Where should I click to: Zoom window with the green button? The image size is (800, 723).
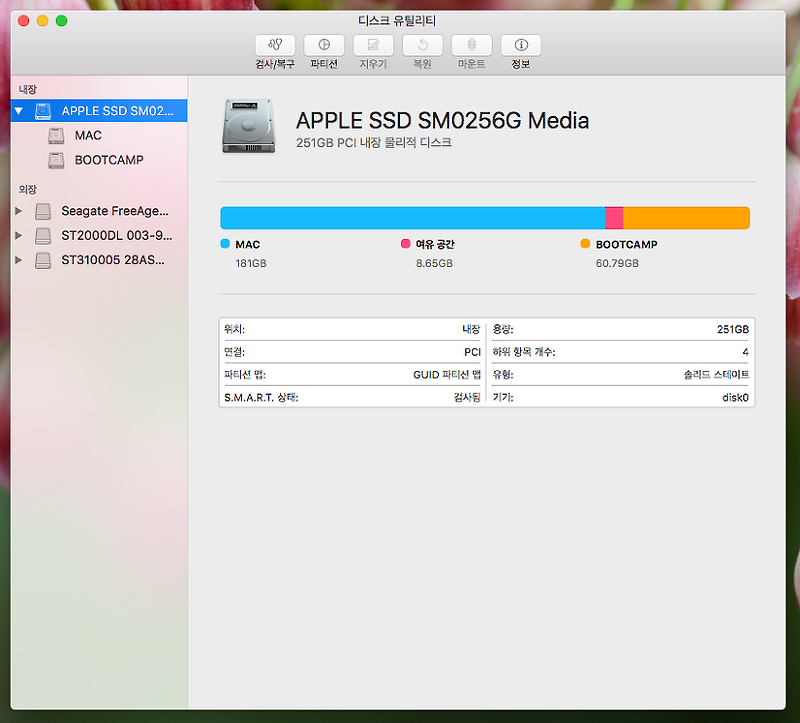tap(61, 20)
